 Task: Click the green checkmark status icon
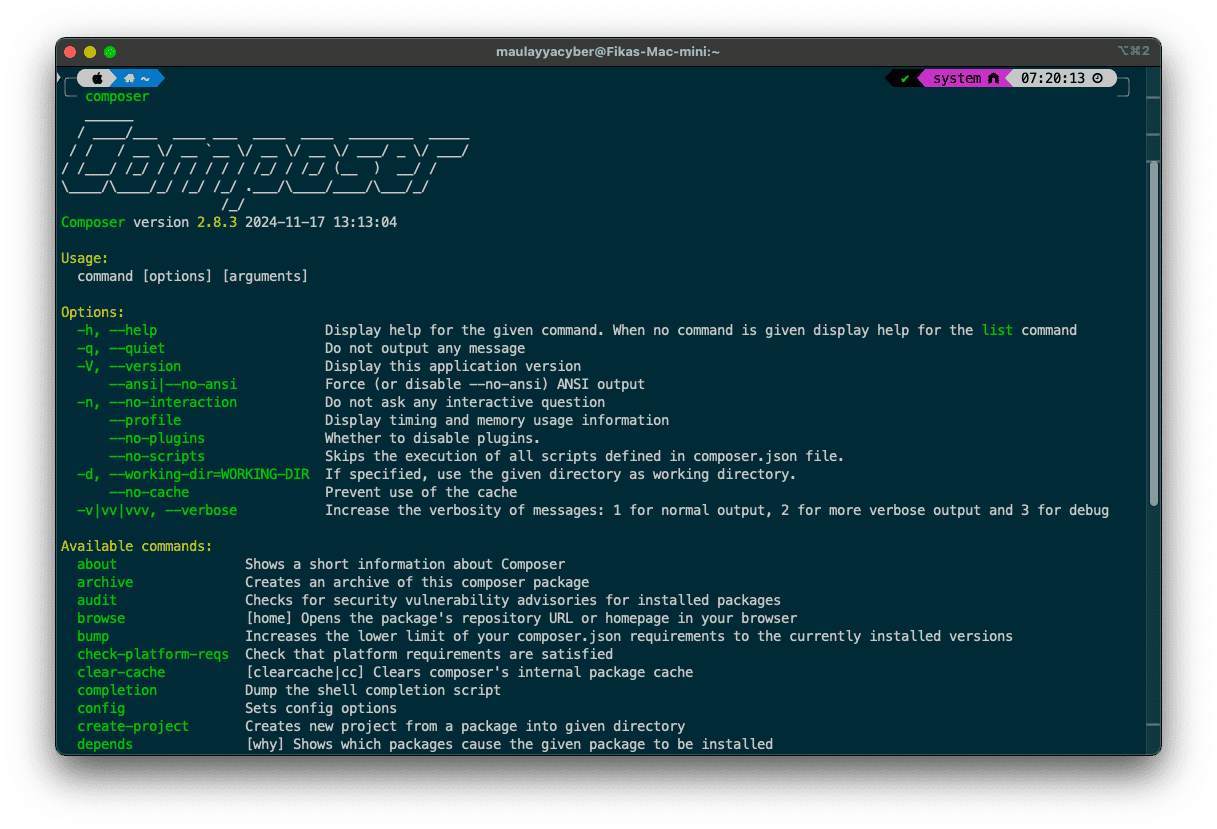(x=904, y=78)
